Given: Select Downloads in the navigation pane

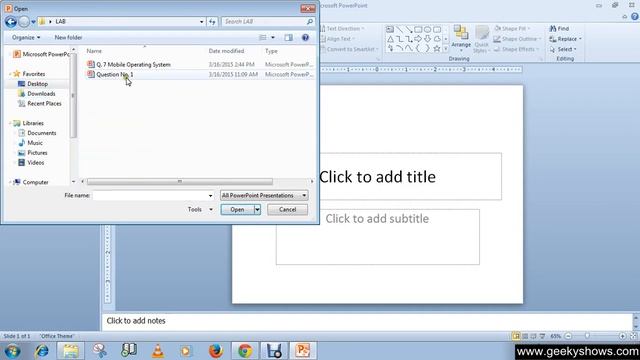Looking at the screenshot, I should coord(41,94).
